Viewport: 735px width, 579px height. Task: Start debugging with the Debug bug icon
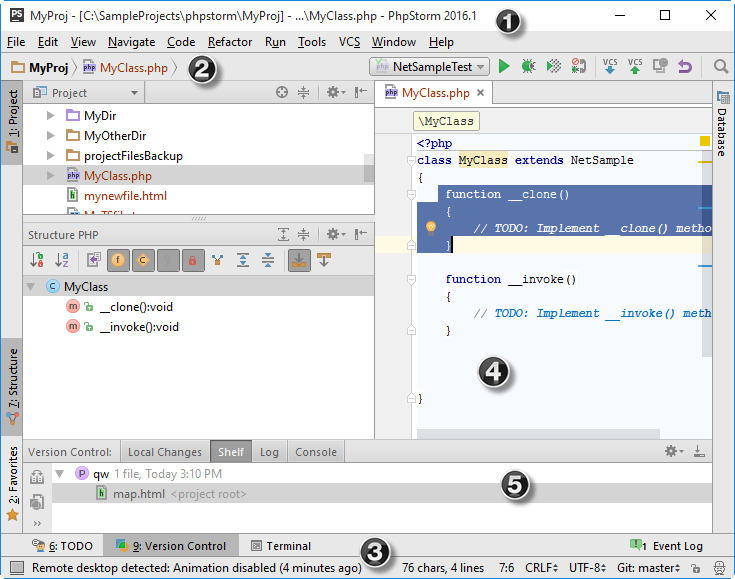tap(528, 67)
